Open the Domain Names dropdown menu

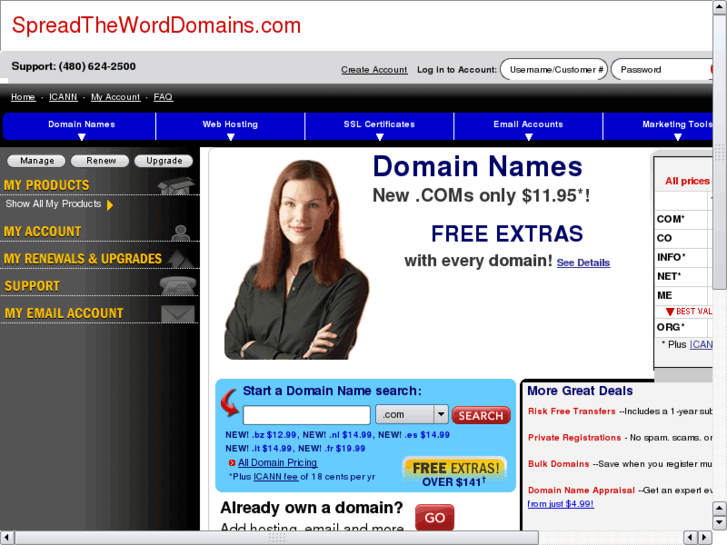[80, 127]
